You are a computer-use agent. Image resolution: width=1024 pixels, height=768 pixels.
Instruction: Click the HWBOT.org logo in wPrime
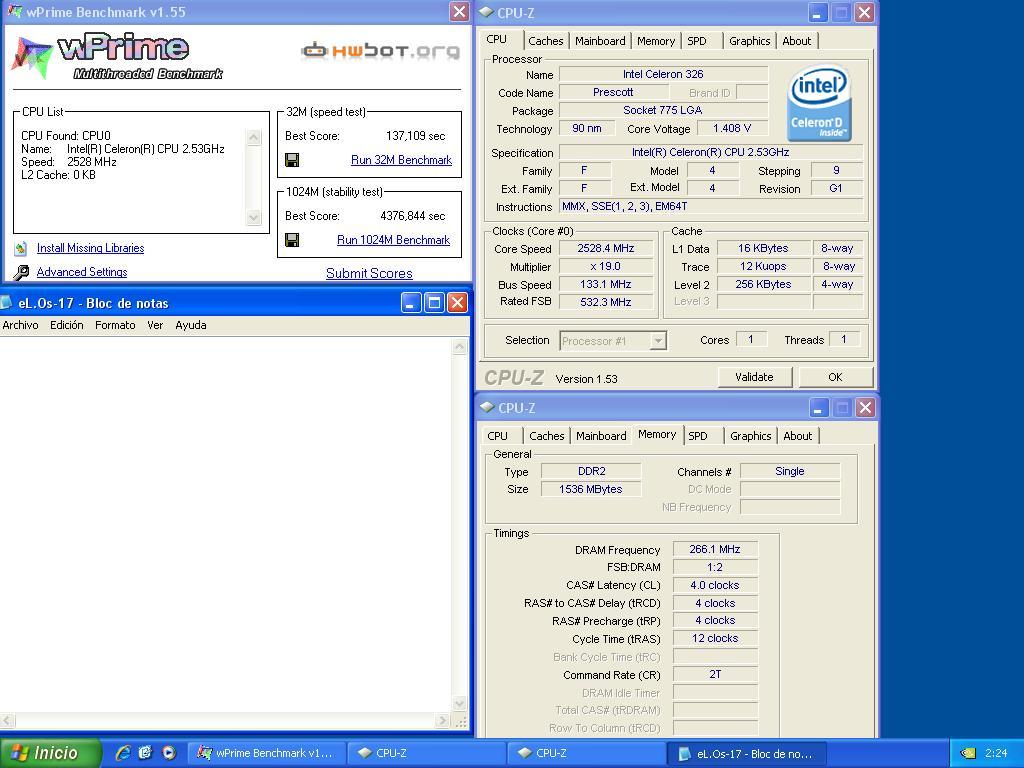pyautogui.click(x=381, y=50)
